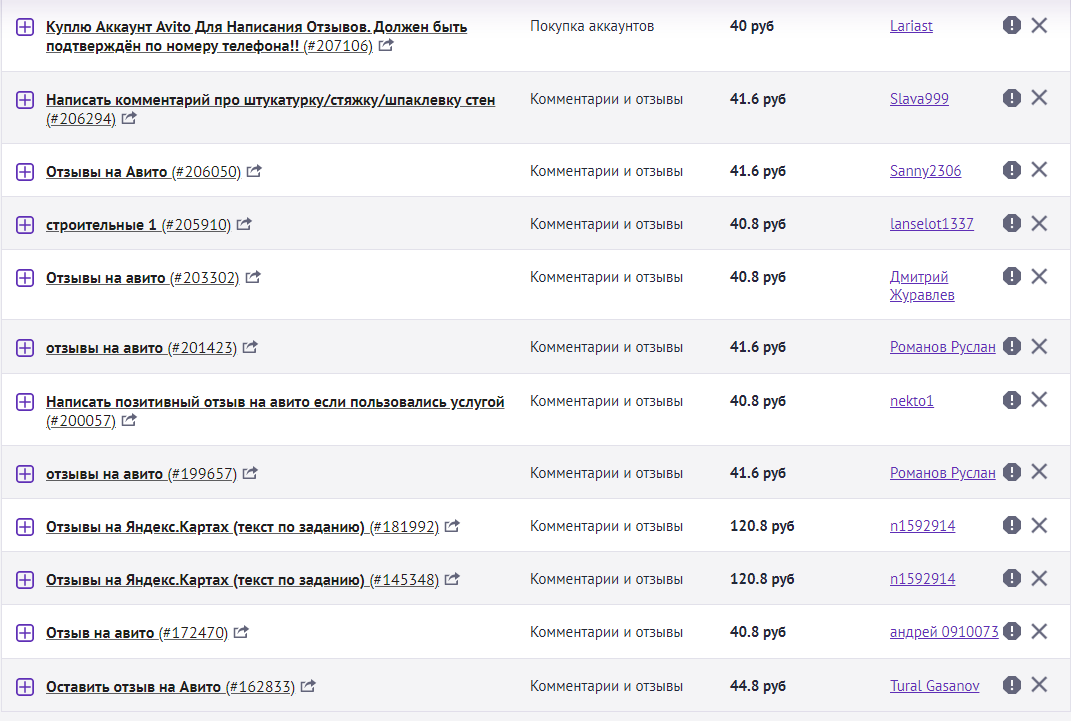Expand the 'Отзыв на авито' #172470 row

pyautogui.click(x=26, y=633)
